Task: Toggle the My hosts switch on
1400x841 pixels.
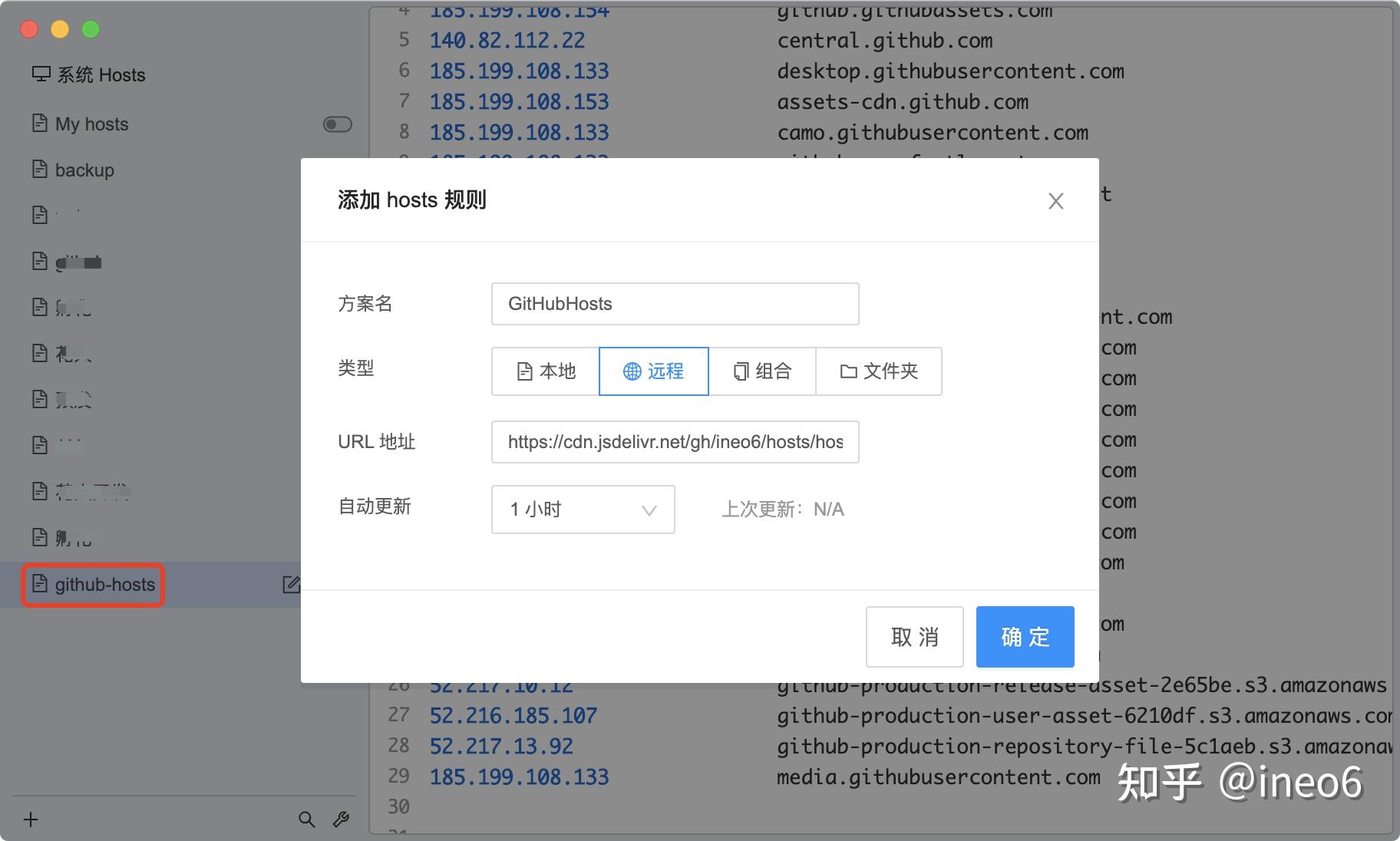Action: (336, 124)
